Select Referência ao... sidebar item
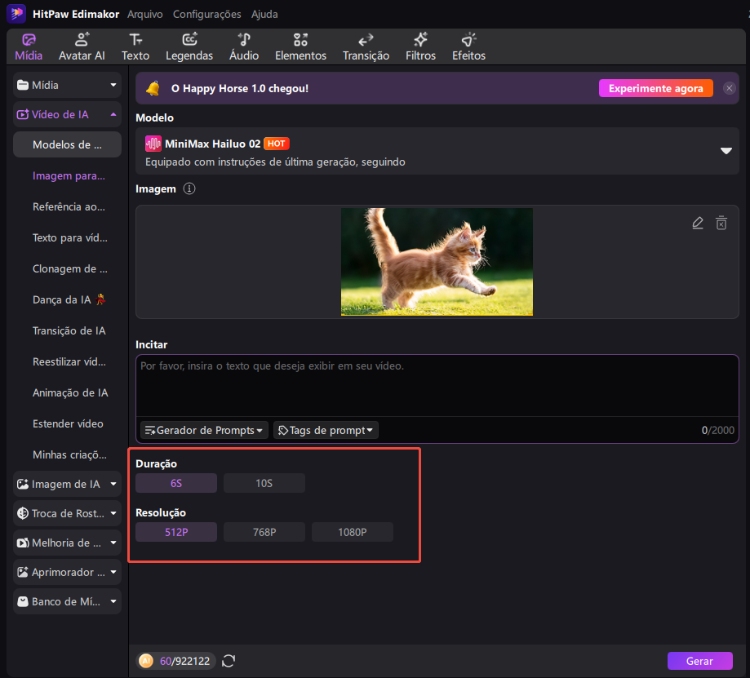Image resolution: width=750 pixels, height=678 pixels. [67, 207]
